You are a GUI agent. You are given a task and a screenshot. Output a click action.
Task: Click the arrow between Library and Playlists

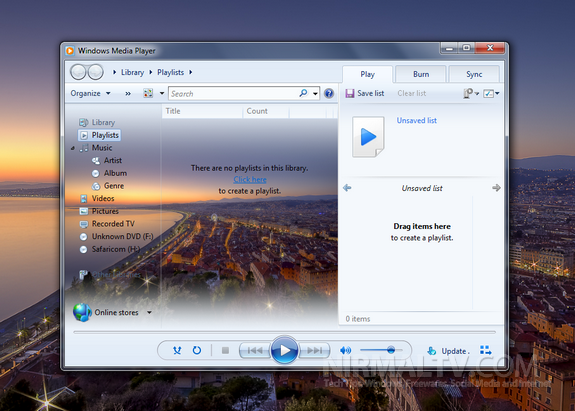coord(151,72)
